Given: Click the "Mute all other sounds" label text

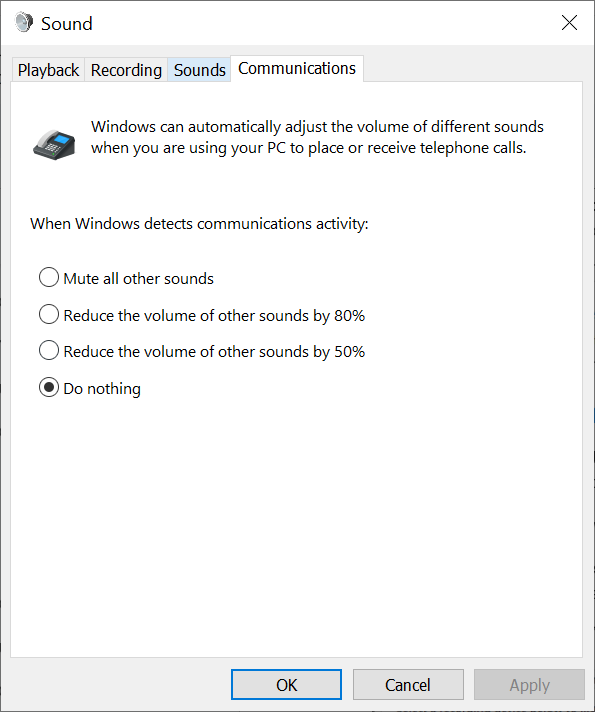Looking at the screenshot, I should [139, 278].
